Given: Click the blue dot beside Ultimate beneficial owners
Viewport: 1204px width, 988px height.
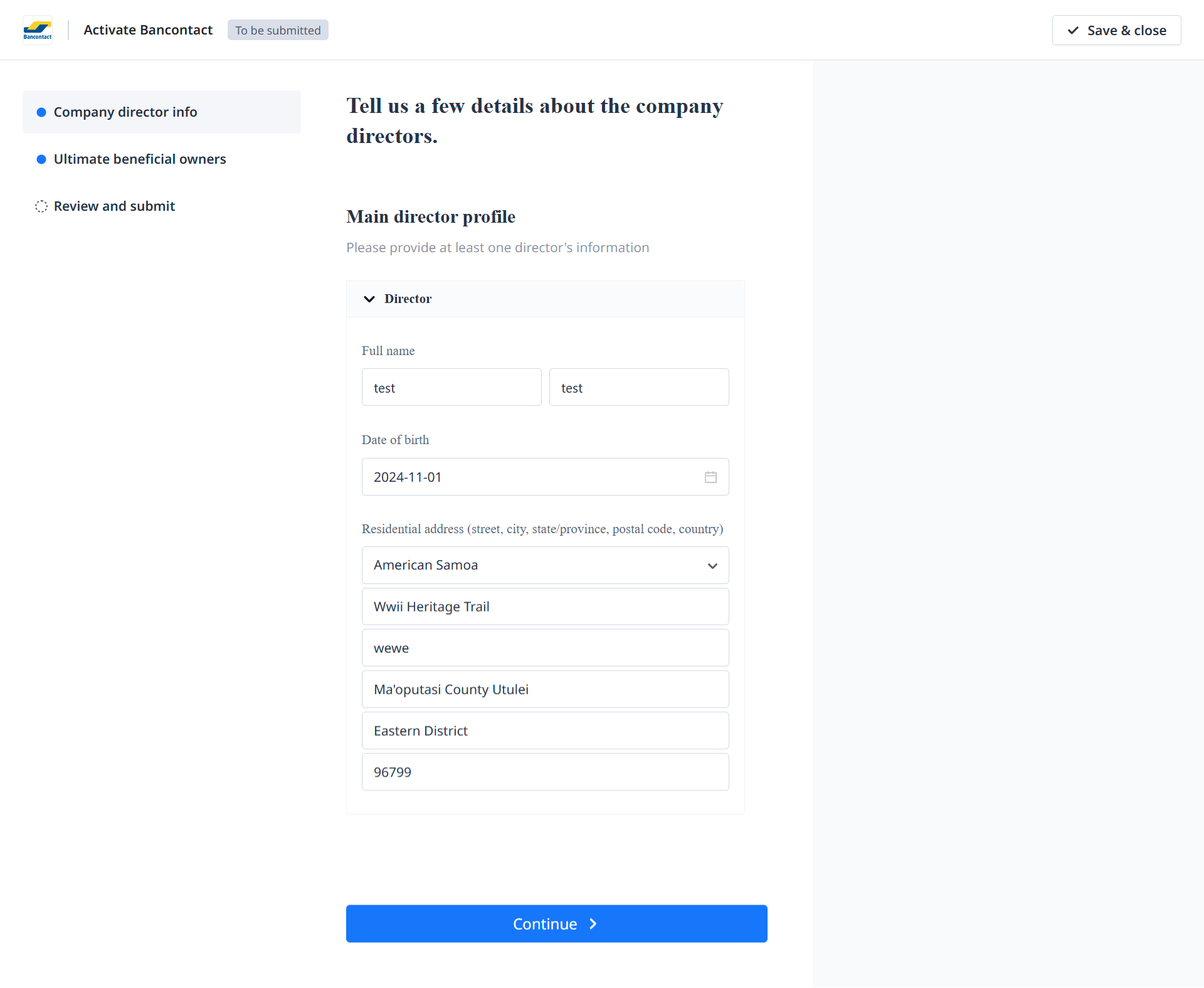Looking at the screenshot, I should [41, 159].
